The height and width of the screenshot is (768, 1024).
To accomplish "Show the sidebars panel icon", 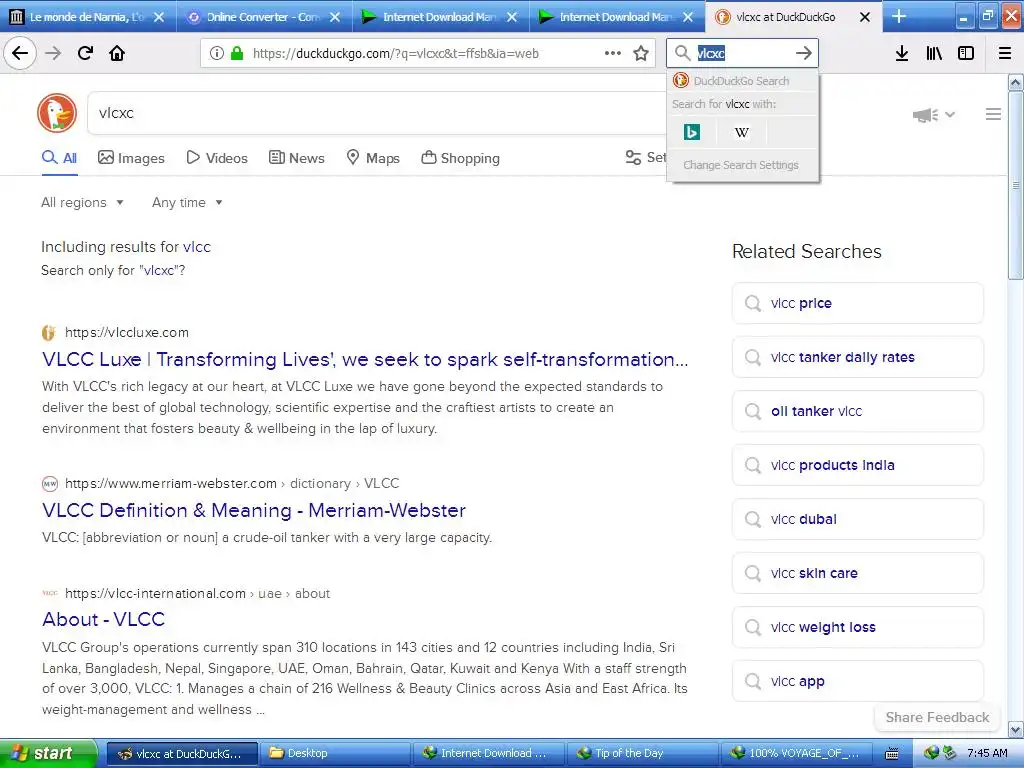I will 966,53.
